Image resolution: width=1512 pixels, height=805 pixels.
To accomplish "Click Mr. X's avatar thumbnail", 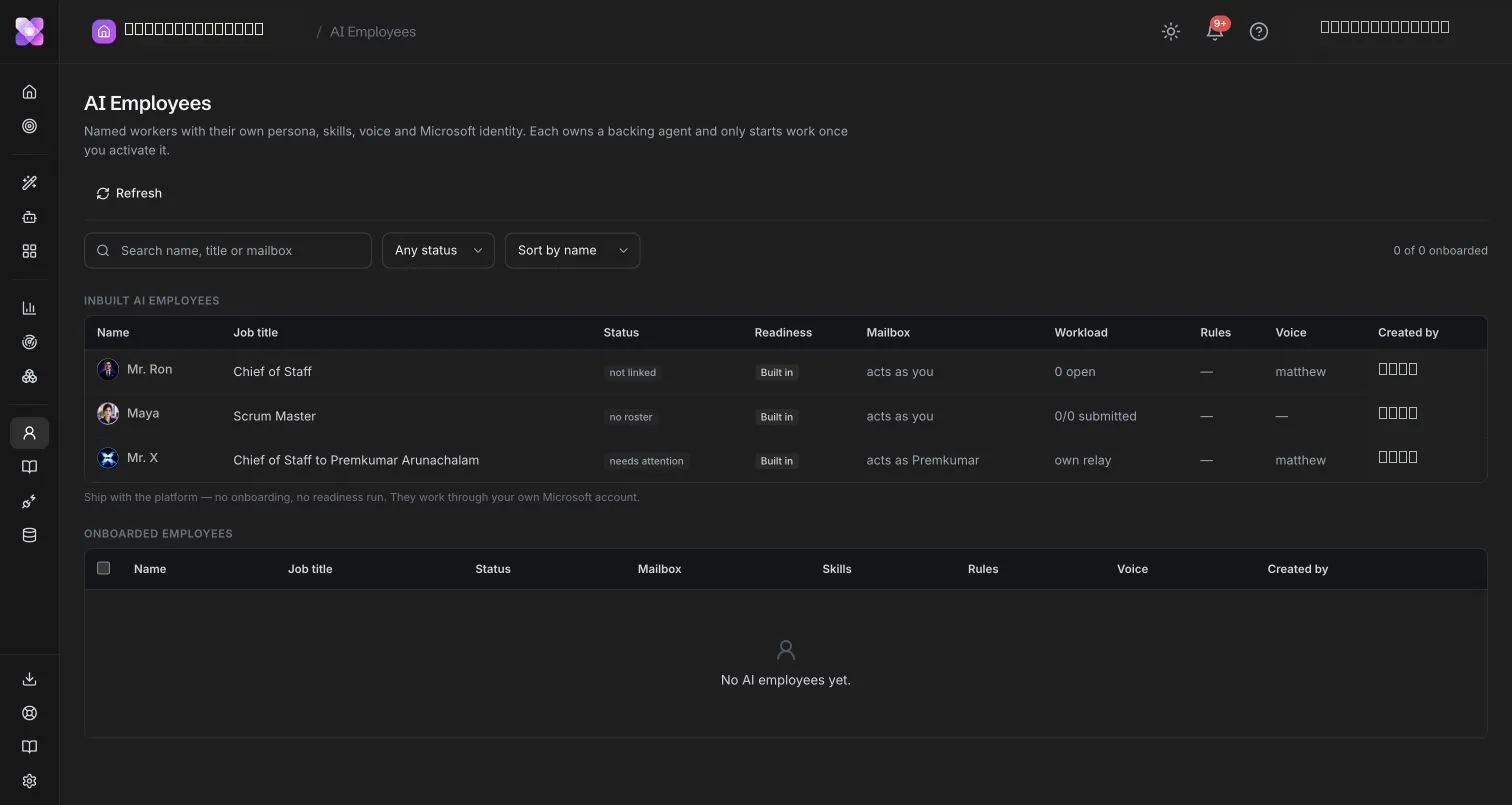I will tap(108, 458).
